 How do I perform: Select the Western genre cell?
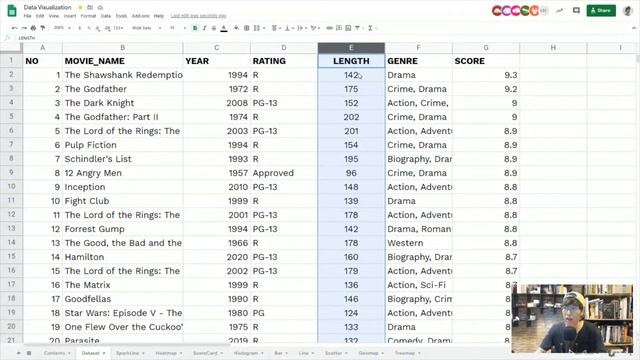(418, 243)
